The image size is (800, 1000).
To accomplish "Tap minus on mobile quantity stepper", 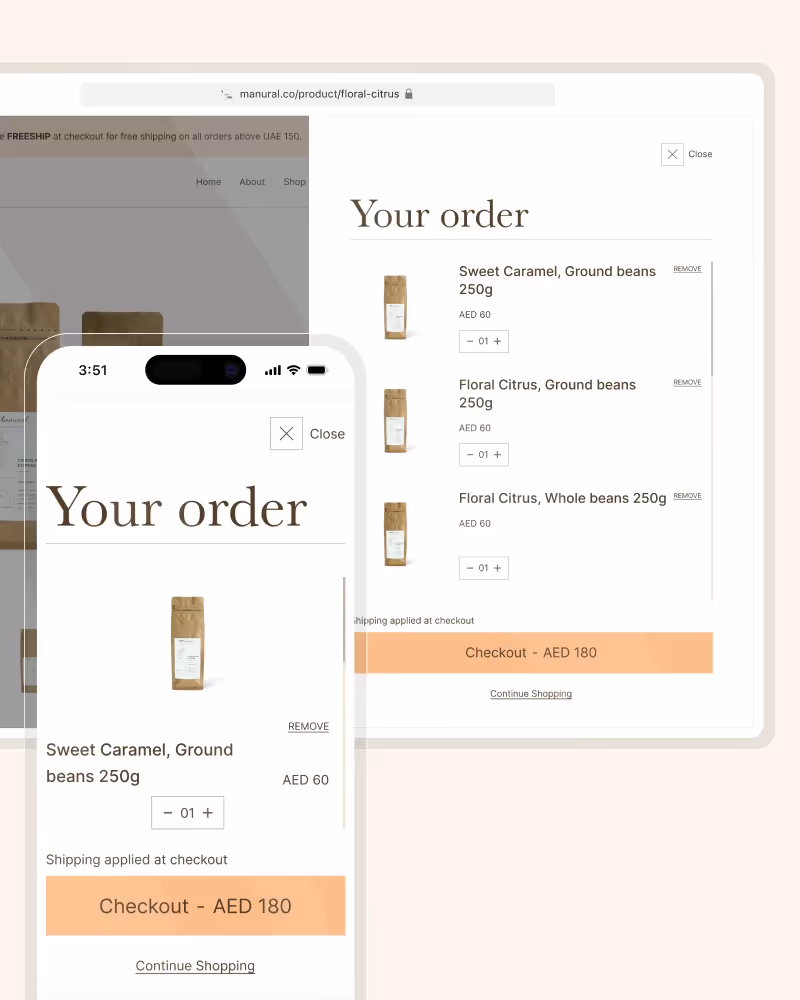I will pos(168,813).
